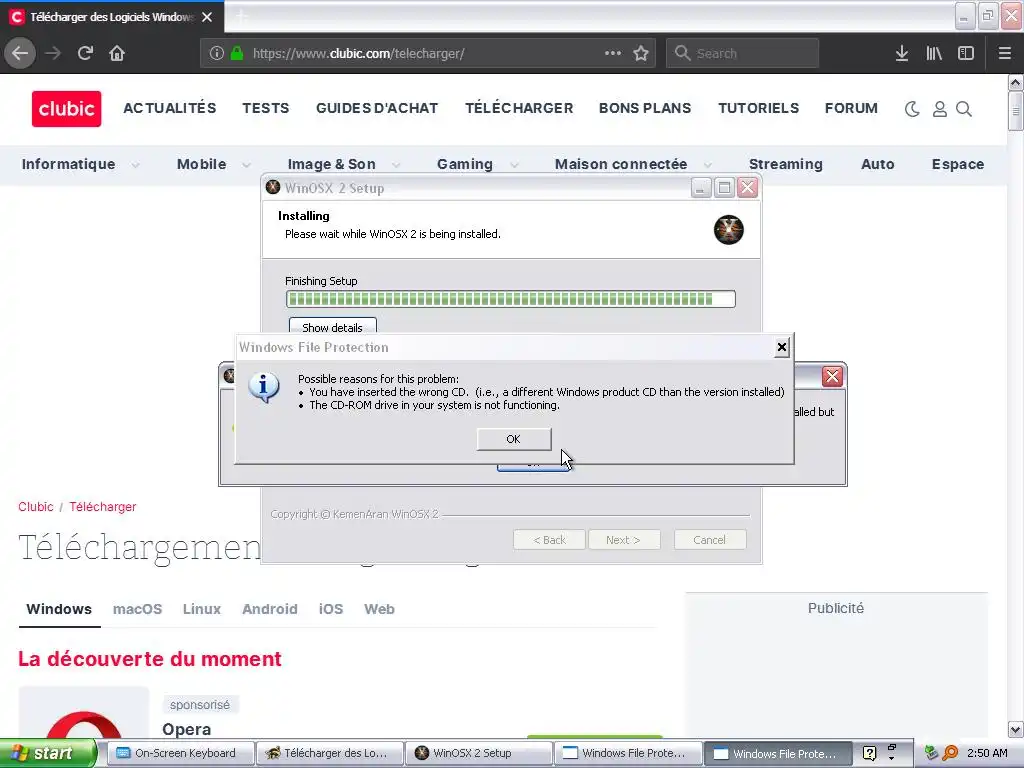Screen dimensions: 1024x768
Task: Click the Auto category link
Action: point(878,164)
